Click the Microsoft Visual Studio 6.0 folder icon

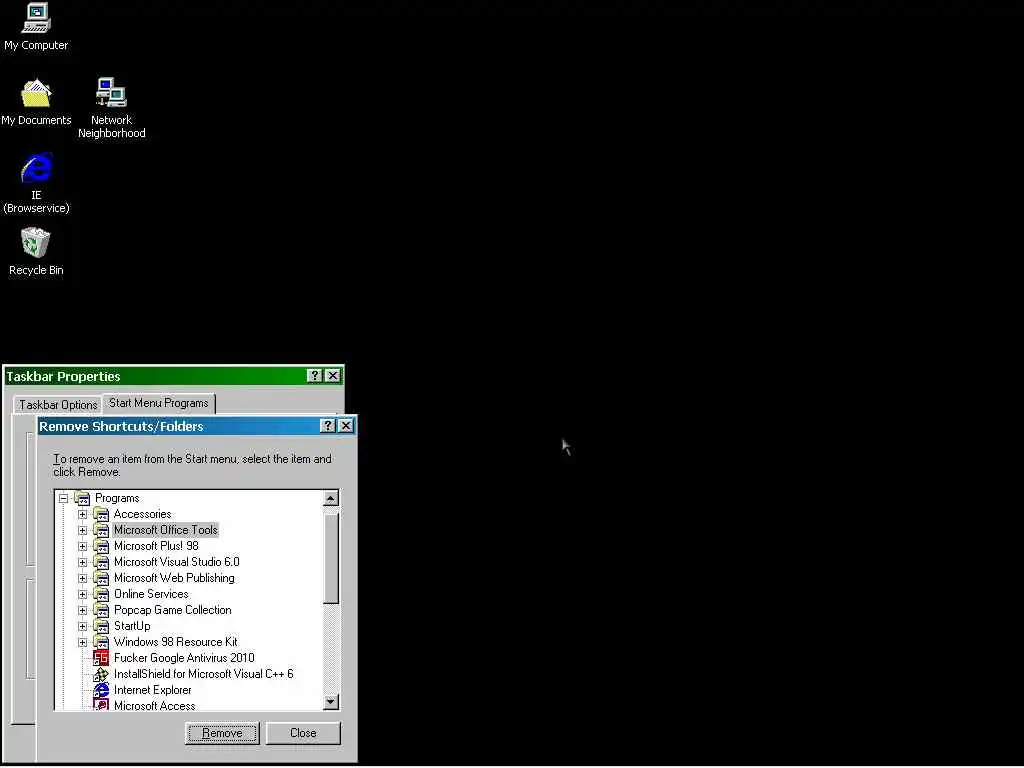pos(101,562)
